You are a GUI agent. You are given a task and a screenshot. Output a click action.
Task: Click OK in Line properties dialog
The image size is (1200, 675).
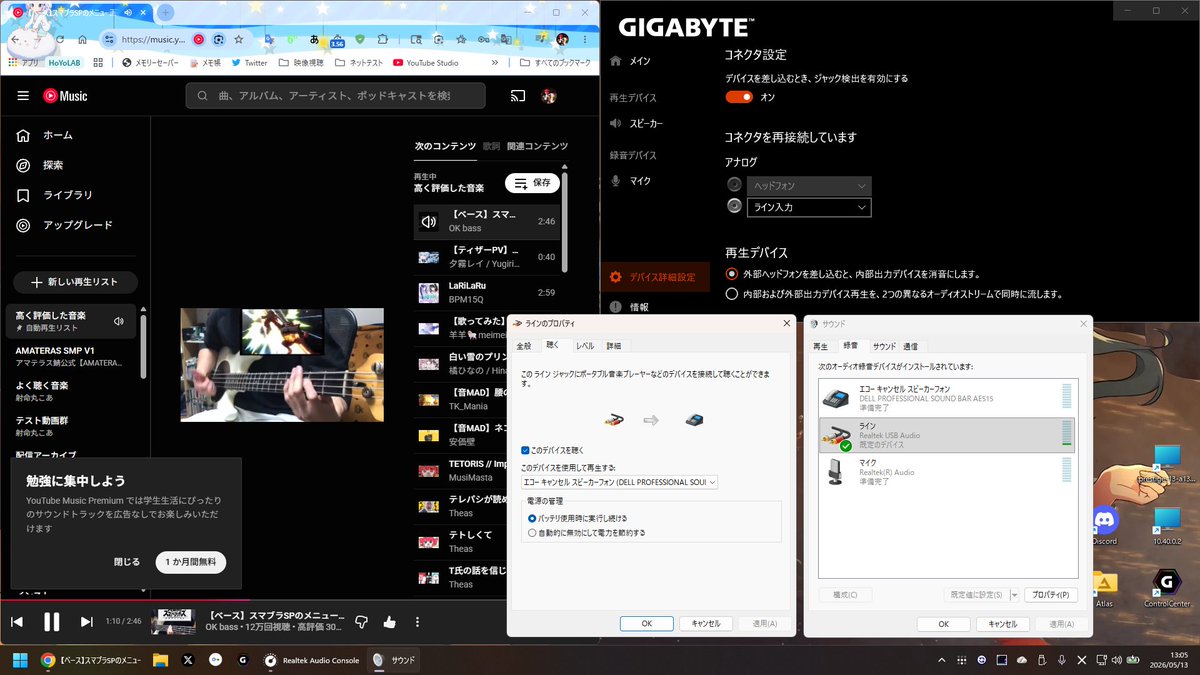pos(646,623)
